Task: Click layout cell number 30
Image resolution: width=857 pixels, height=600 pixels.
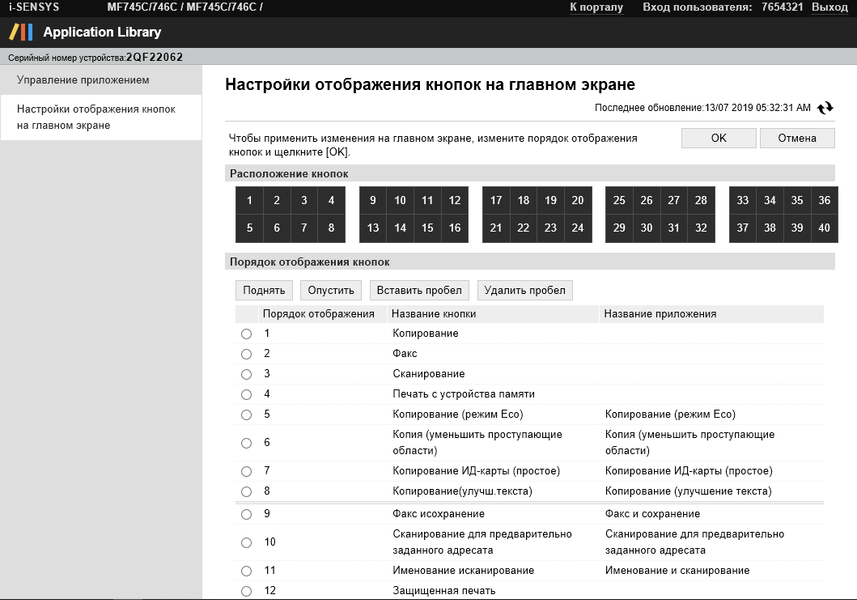Action: tap(646, 228)
